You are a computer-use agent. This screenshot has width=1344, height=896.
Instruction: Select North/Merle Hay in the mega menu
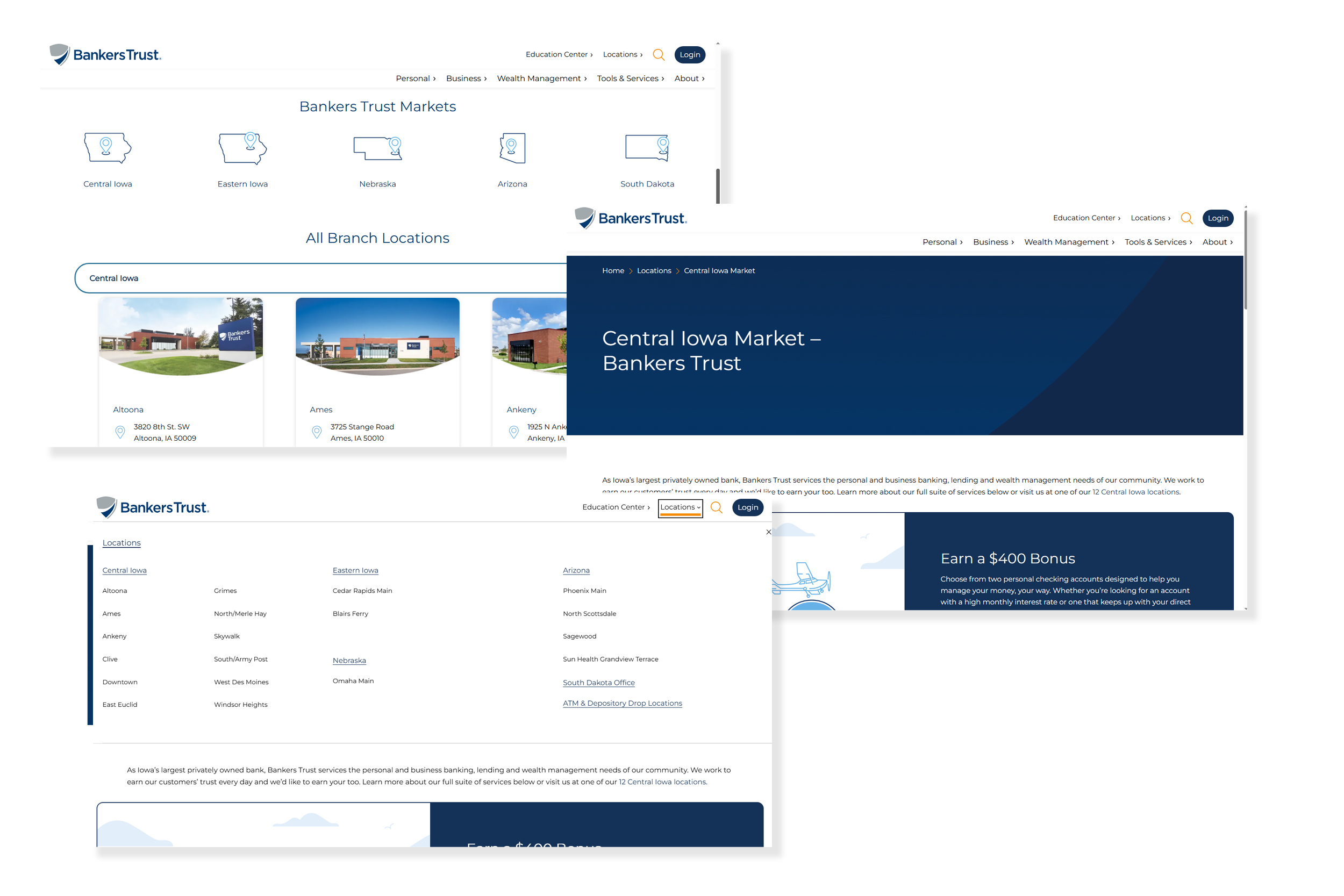tap(240, 614)
